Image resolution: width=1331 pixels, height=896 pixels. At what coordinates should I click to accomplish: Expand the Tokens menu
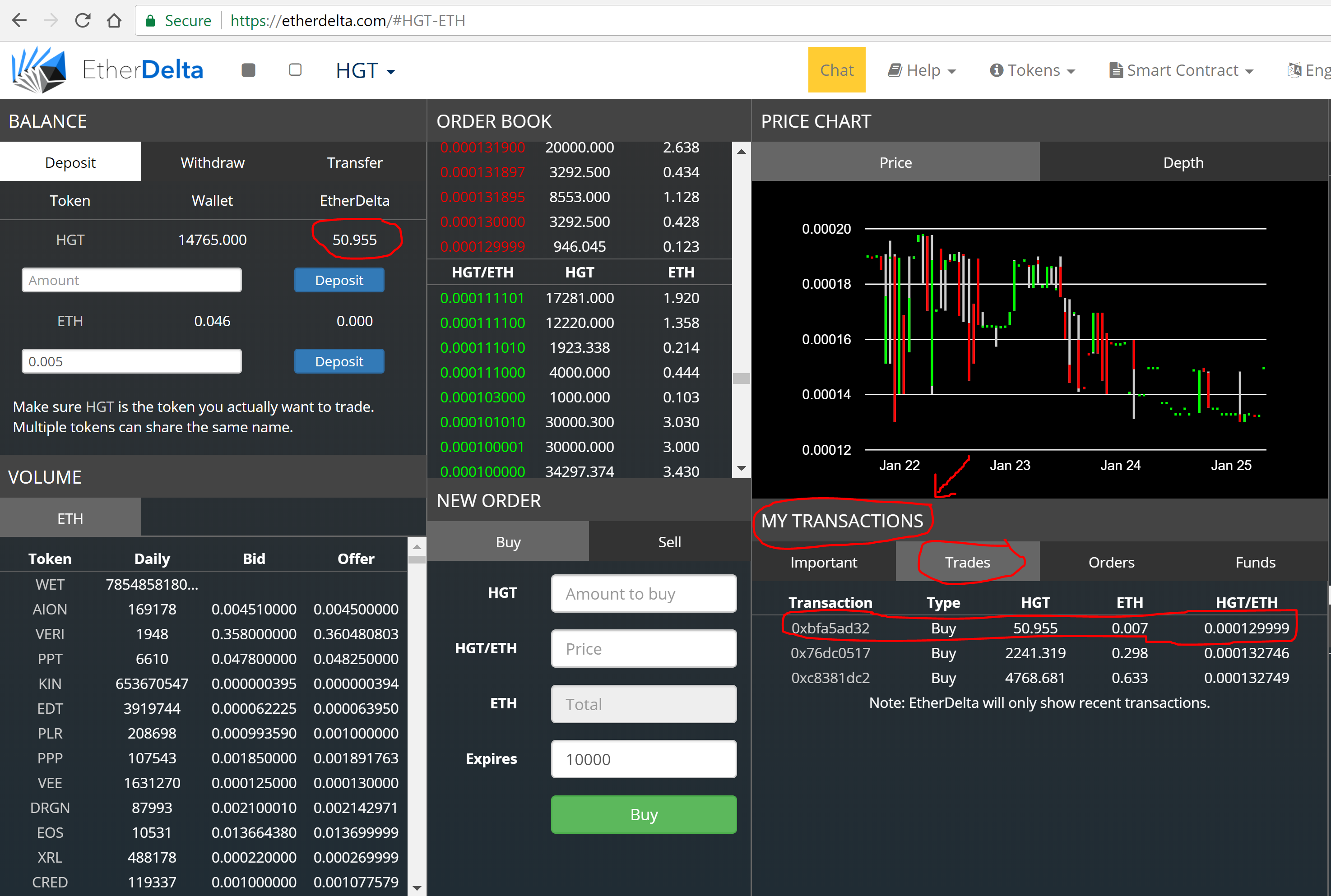pyautogui.click(x=1033, y=70)
